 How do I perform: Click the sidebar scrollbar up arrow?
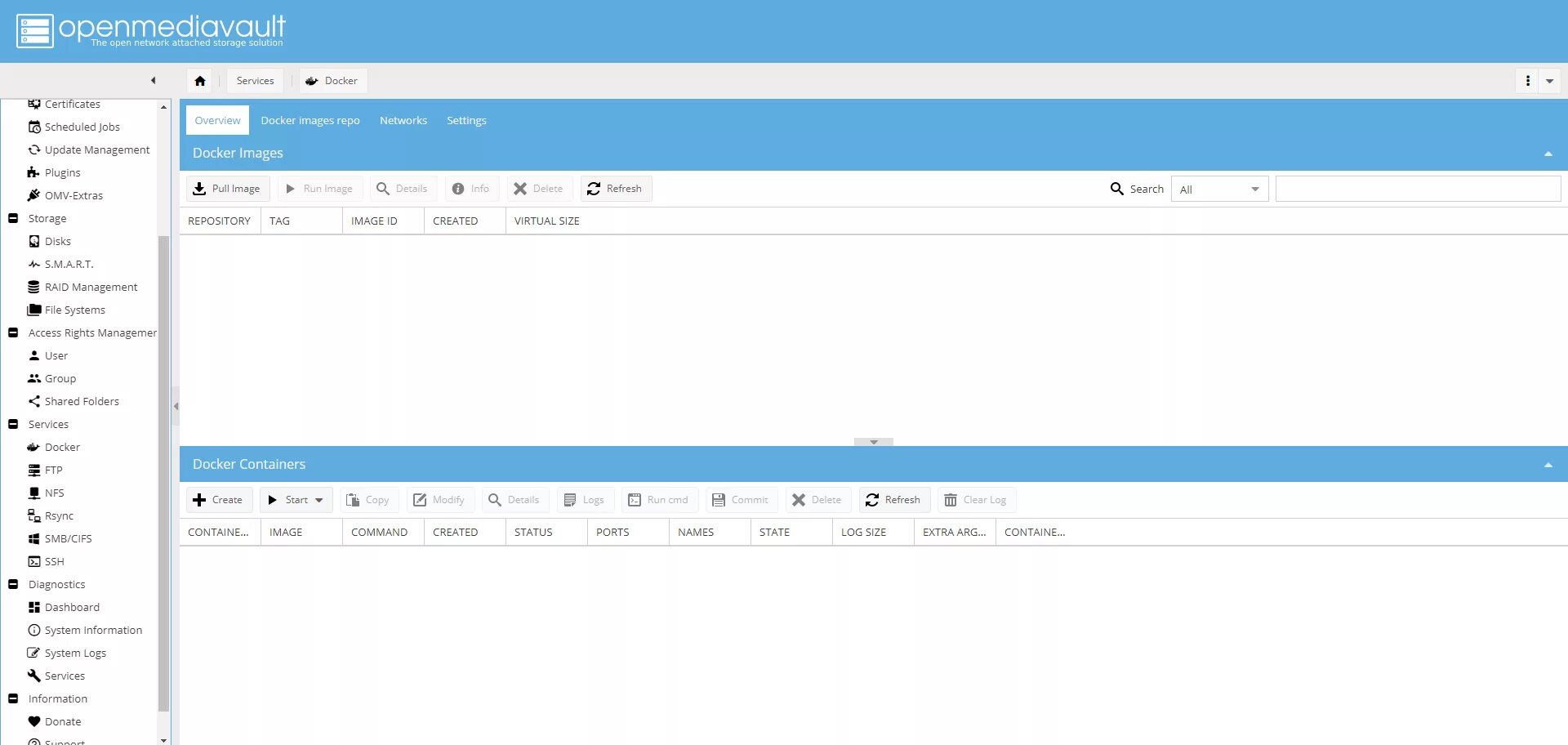(163, 106)
